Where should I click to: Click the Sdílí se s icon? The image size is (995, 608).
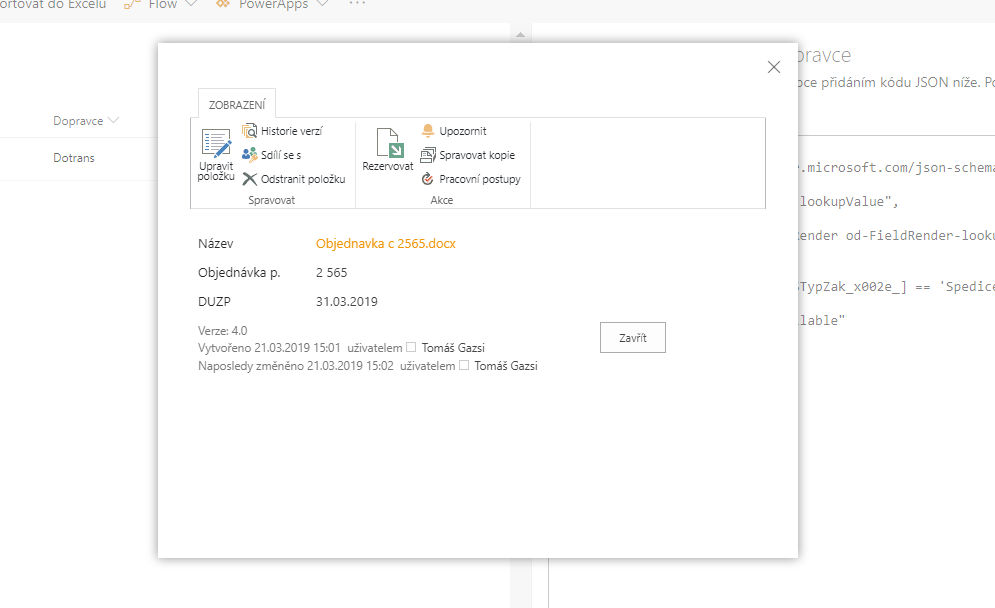pos(249,155)
